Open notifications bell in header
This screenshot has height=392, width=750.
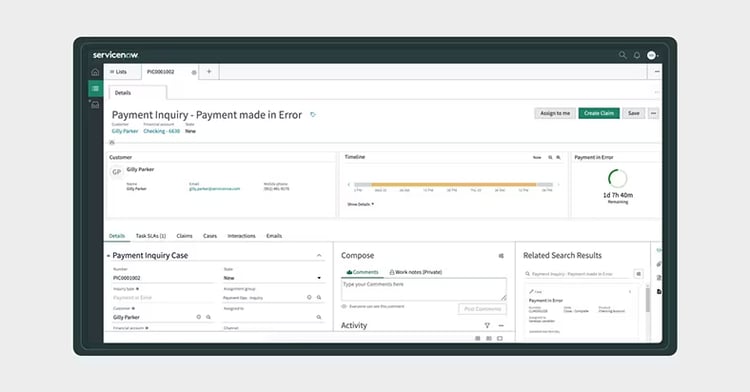[637, 55]
